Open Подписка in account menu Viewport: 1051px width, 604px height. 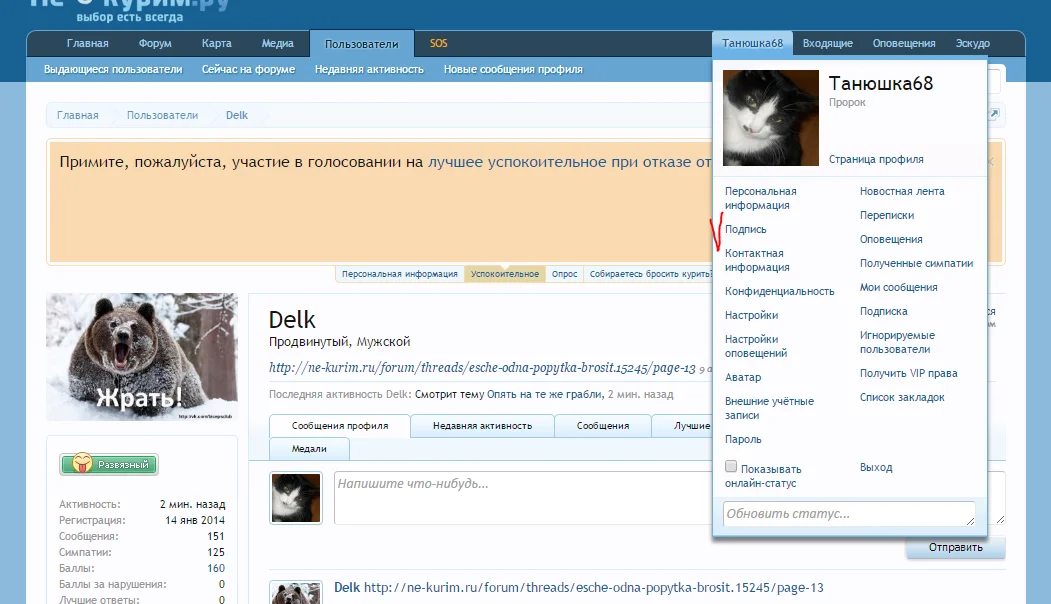tap(883, 312)
